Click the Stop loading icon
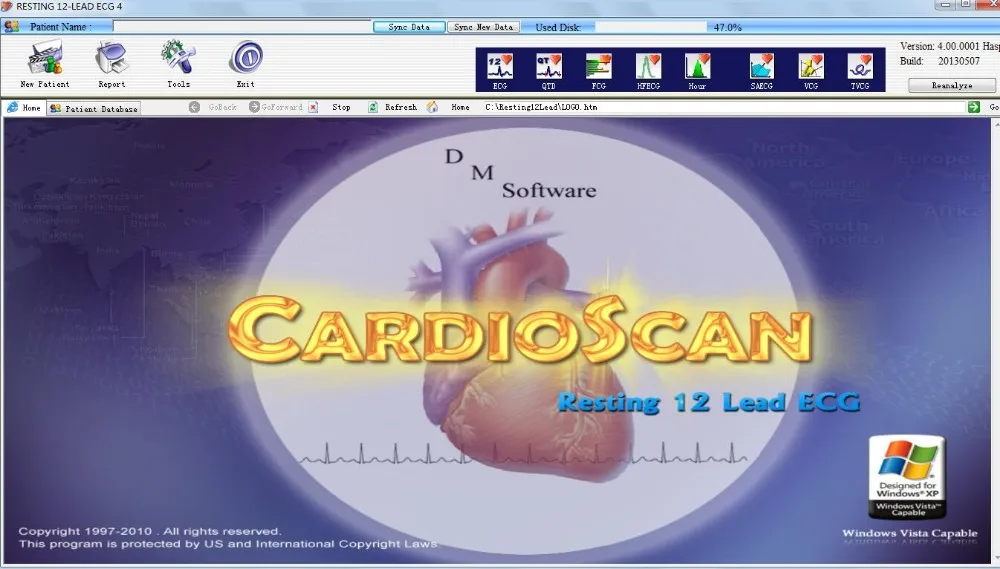The image size is (1000, 569). (x=313, y=107)
